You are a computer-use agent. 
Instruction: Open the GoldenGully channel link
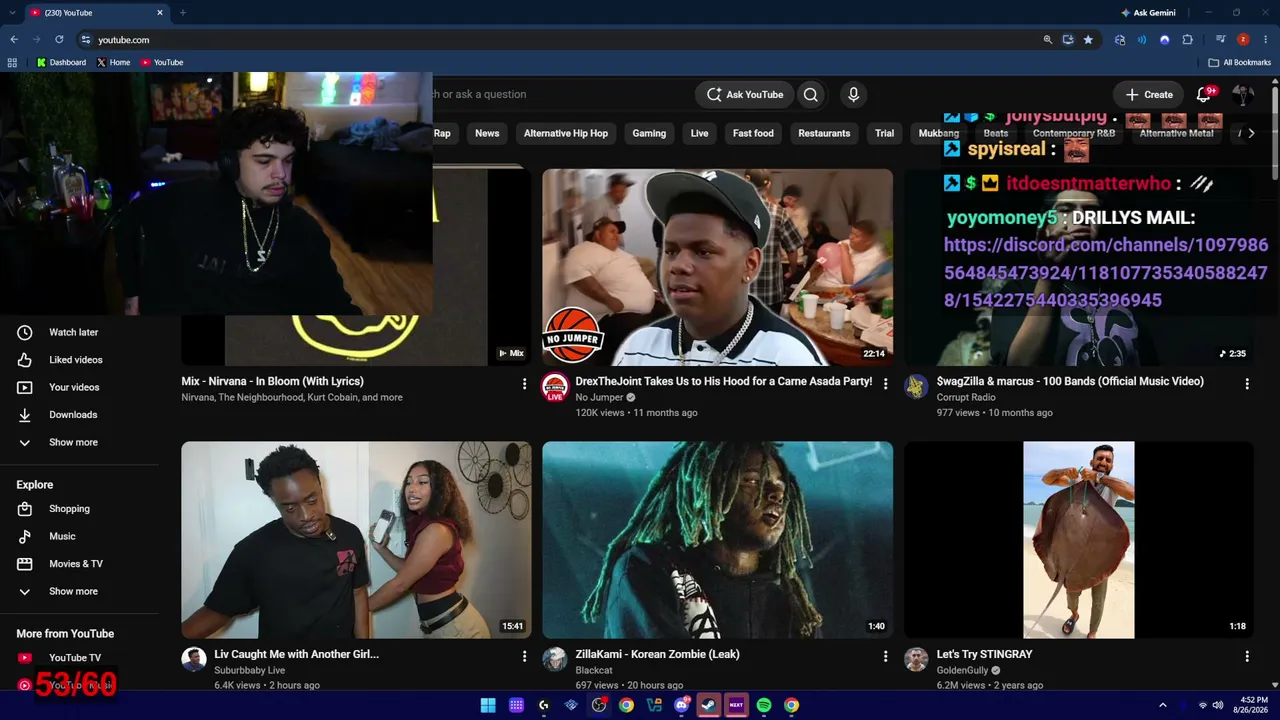[962, 671]
